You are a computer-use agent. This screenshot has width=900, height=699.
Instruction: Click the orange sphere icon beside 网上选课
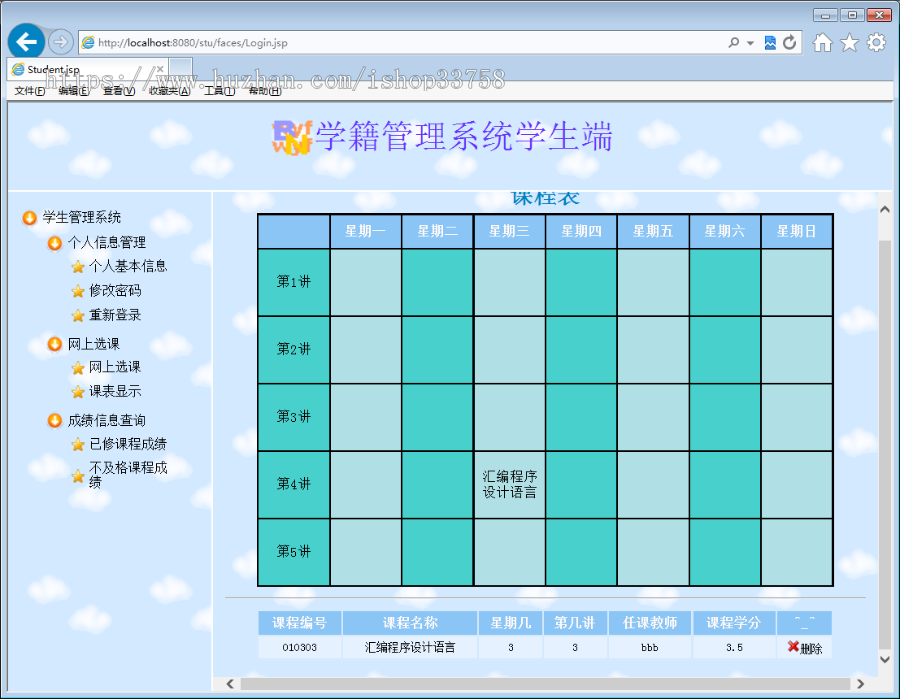[54, 343]
